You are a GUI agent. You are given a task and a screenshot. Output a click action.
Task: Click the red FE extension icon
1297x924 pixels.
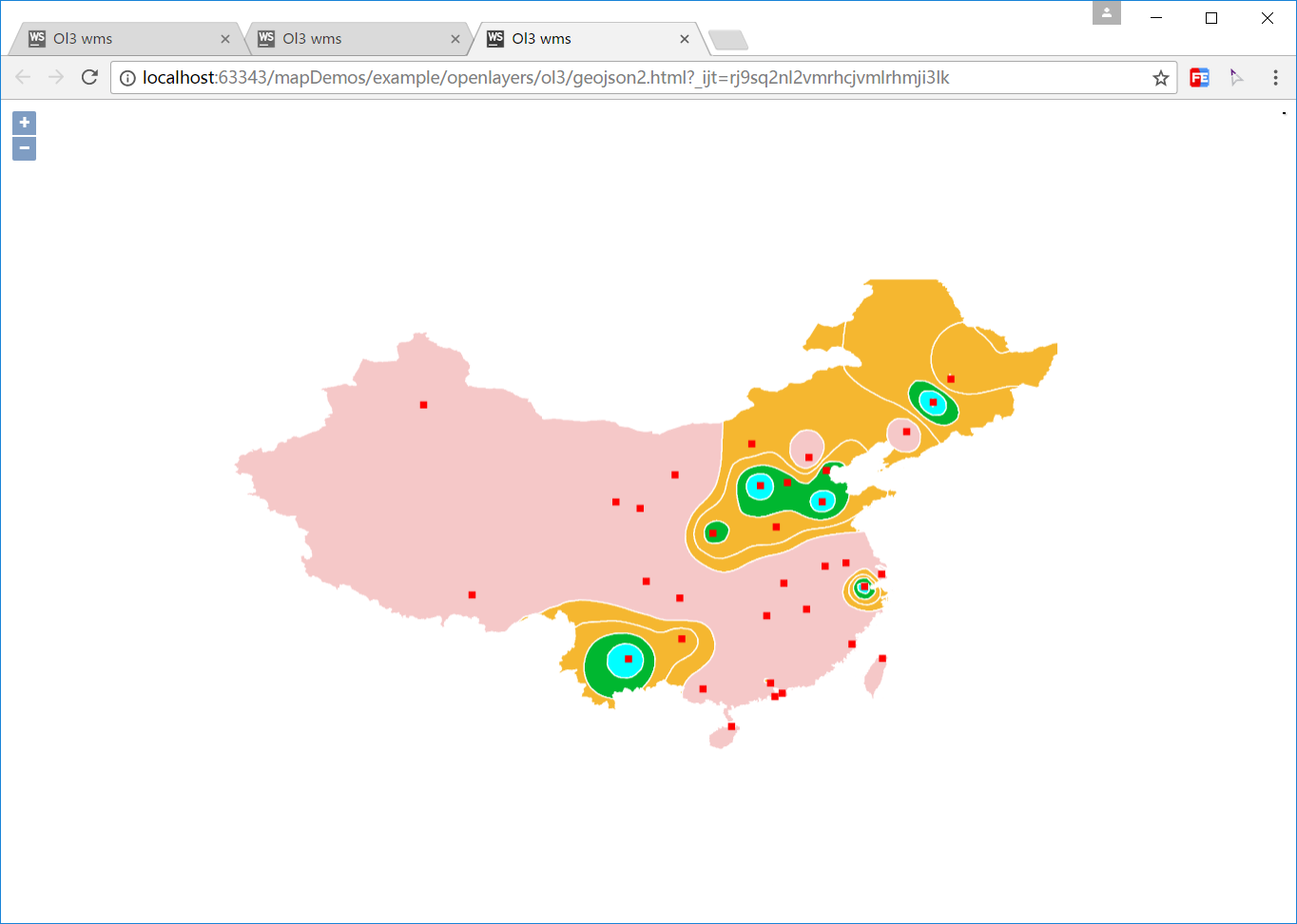1198,77
